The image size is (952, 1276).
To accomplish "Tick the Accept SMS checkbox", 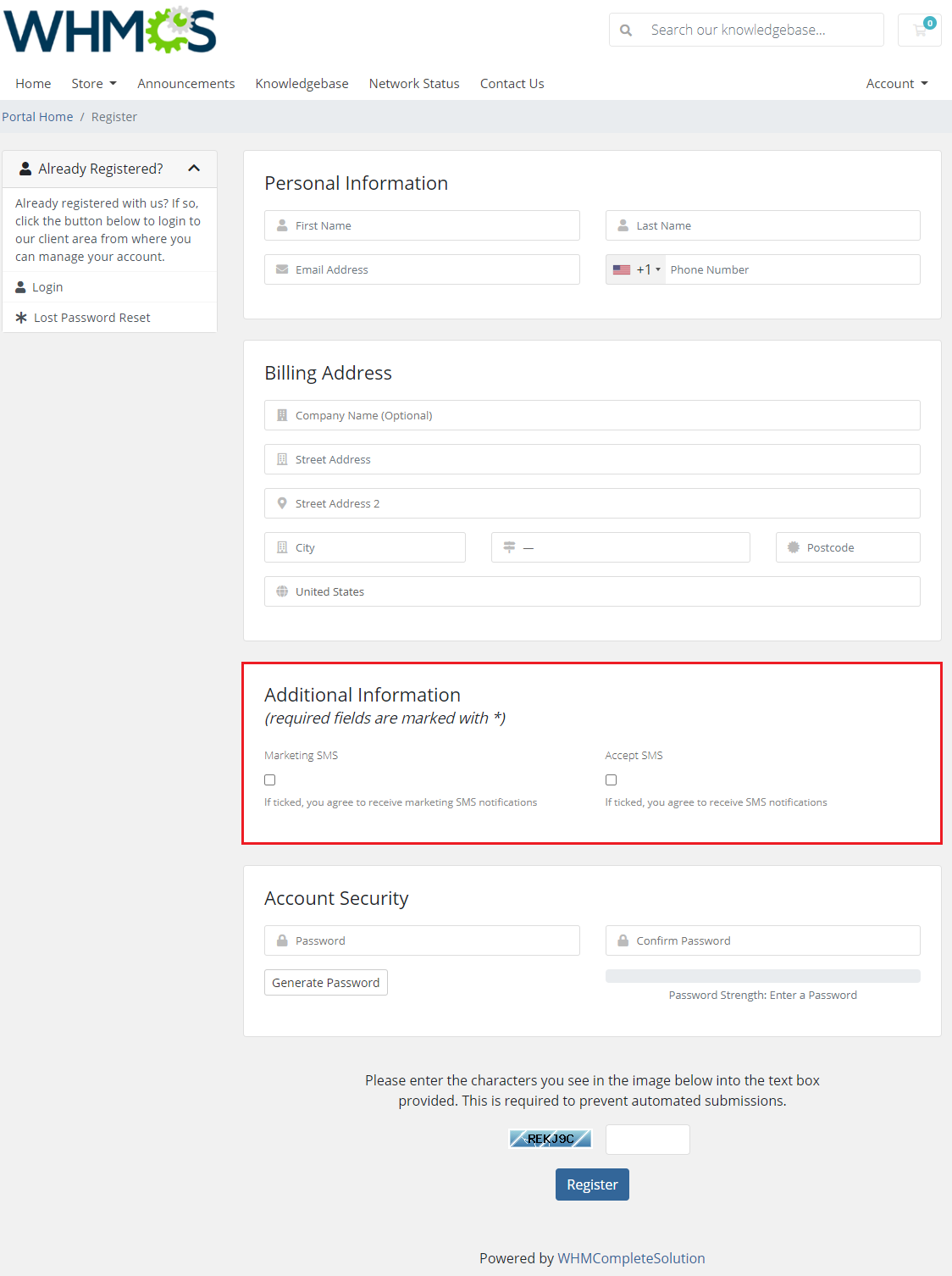I will coord(611,779).
